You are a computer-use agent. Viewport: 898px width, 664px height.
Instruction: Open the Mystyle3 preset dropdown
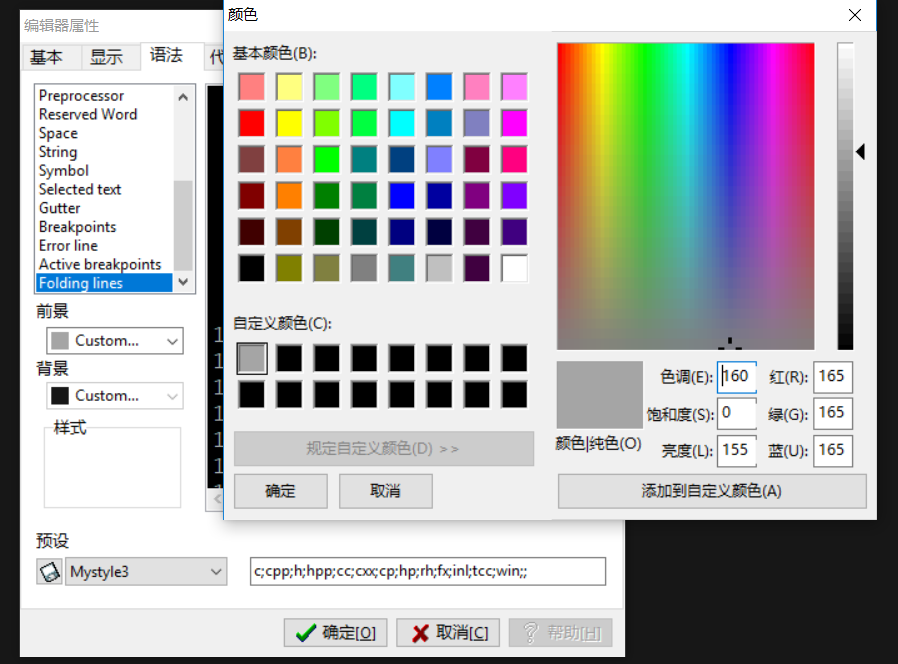pos(145,571)
